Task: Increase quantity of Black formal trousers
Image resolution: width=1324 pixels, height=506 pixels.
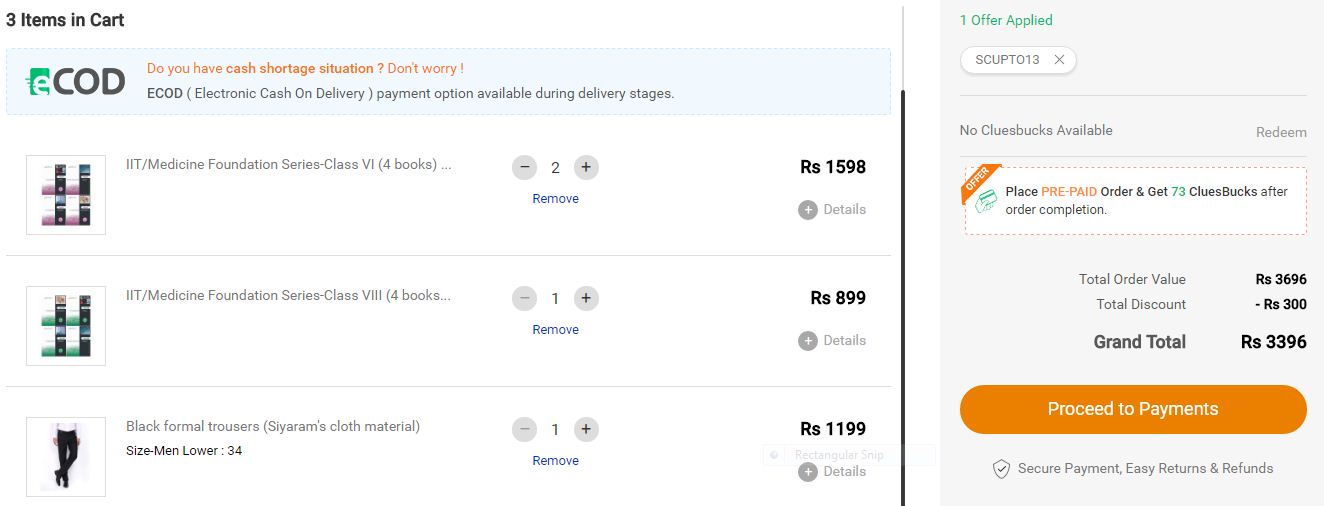Action: (586, 429)
